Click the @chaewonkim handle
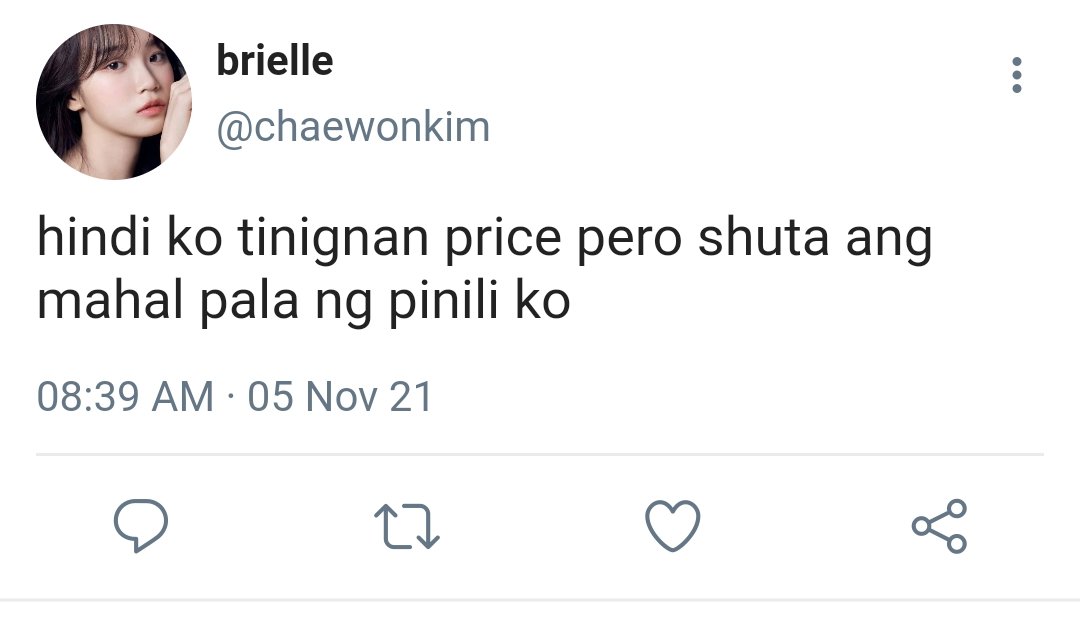 point(353,127)
